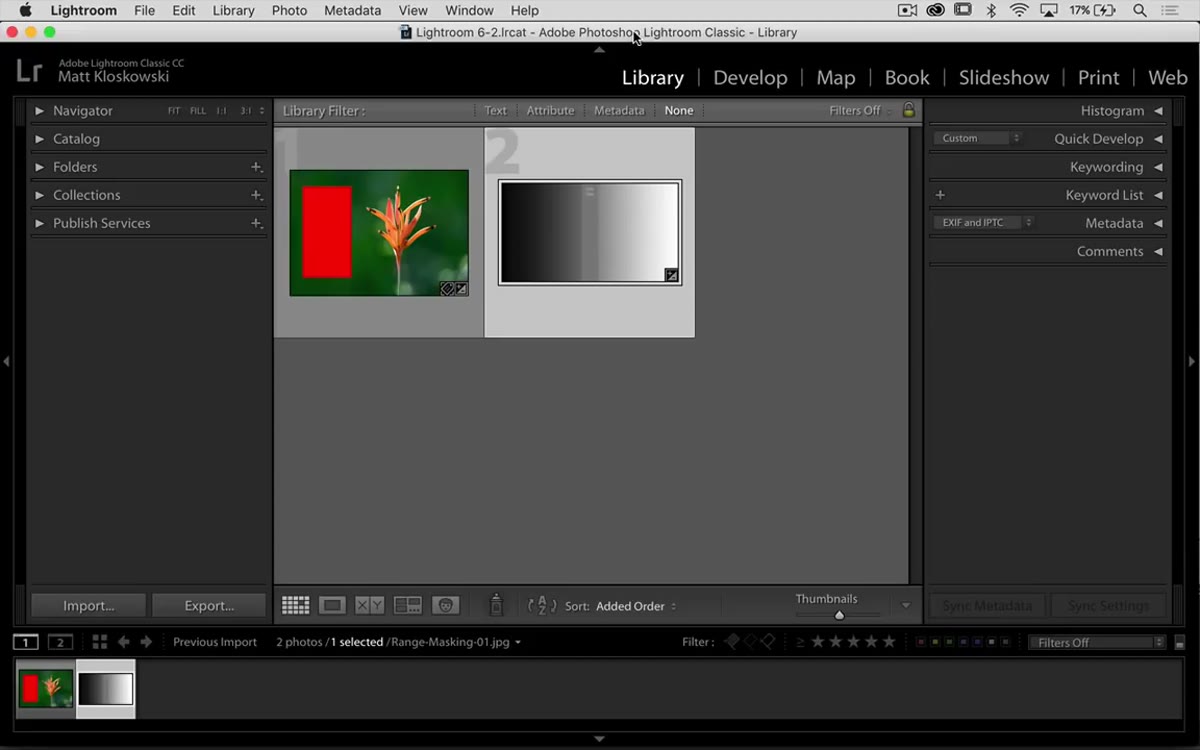This screenshot has width=1200, height=750.
Task: Click develop adjustments badge on flower thumbnail
Action: coord(461,289)
